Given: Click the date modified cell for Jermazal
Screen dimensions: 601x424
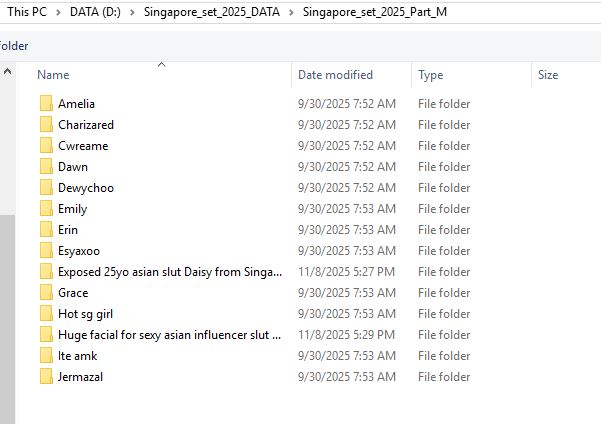Looking at the screenshot, I should pyautogui.click(x=347, y=377).
